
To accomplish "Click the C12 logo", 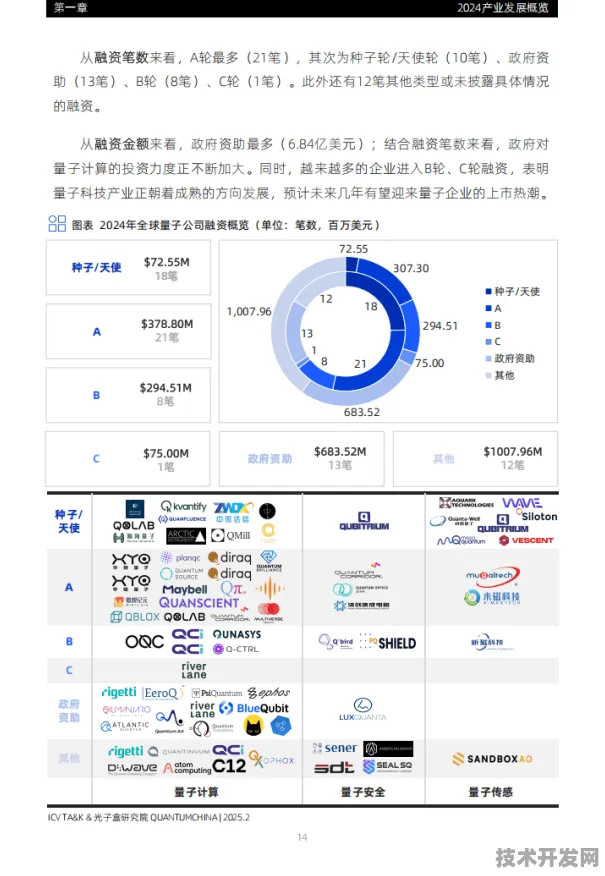I will pyautogui.click(x=229, y=766).
